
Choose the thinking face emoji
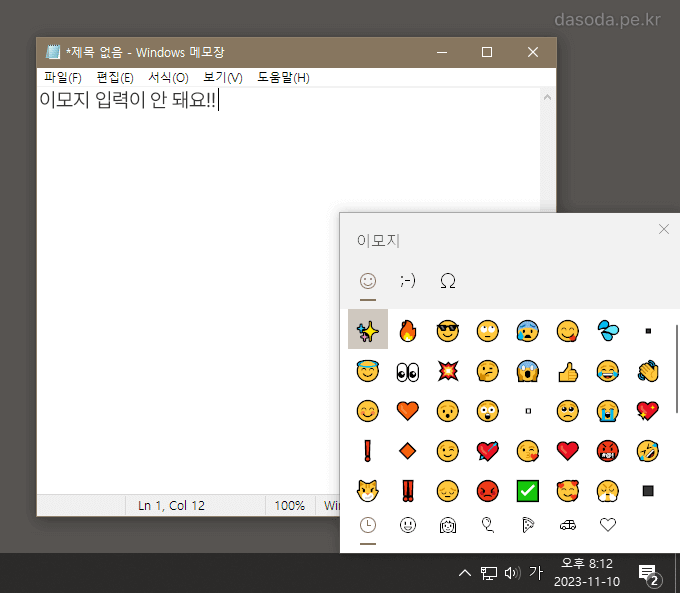487,371
